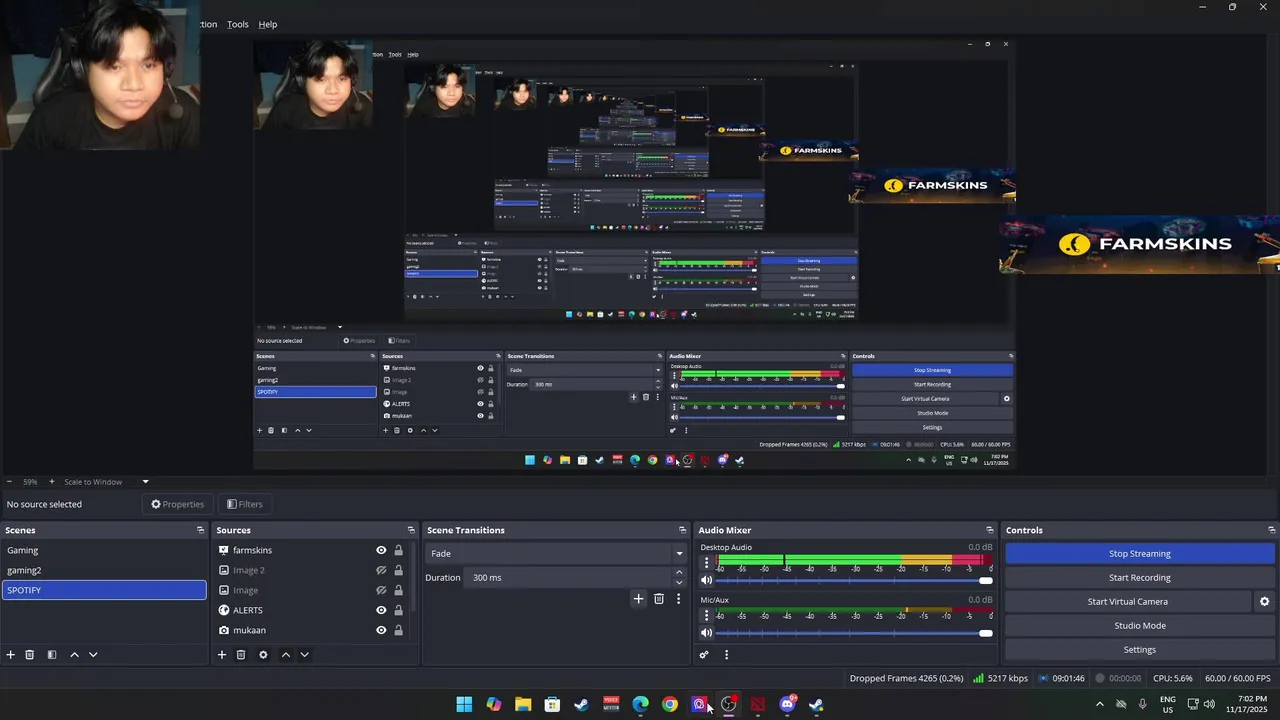Image resolution: width=1280 pixels, height=720 pixels.
Task: Open scene filters icon in Scenes panel
Action: (x=52, y=655)
